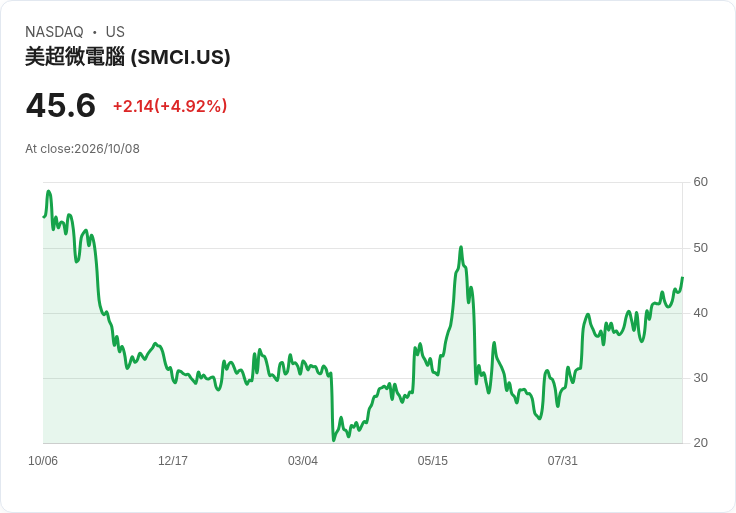The width and height of the screenshot is (736, 513).
Task: Click the stock name 美超微電腦 (SMCI.US)
Action: point(128,57)
